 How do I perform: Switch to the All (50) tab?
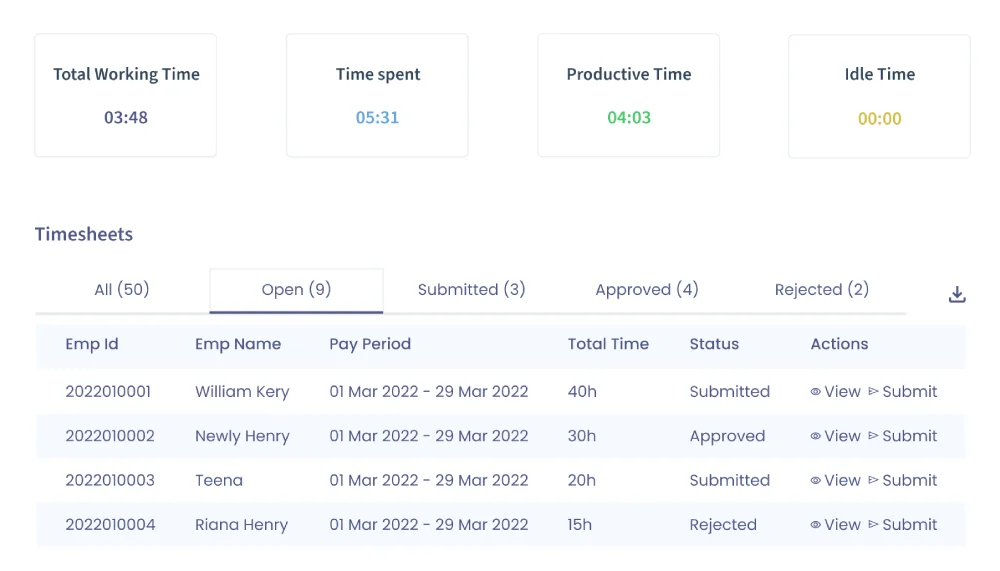click(122, 290)
